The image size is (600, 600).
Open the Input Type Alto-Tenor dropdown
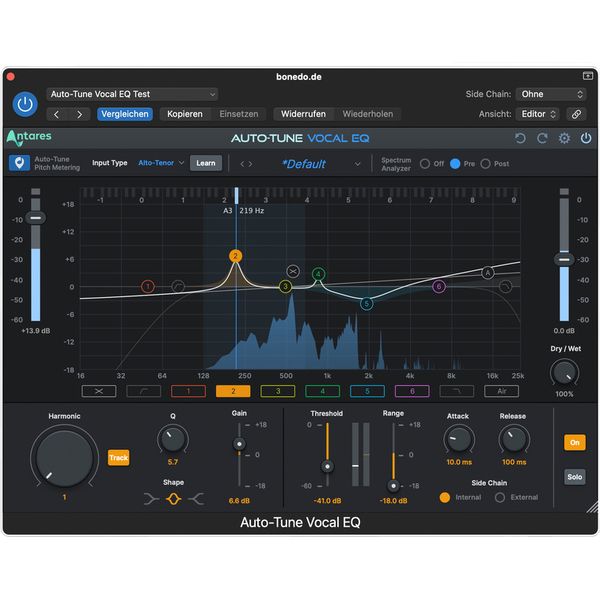pos(161,163)
